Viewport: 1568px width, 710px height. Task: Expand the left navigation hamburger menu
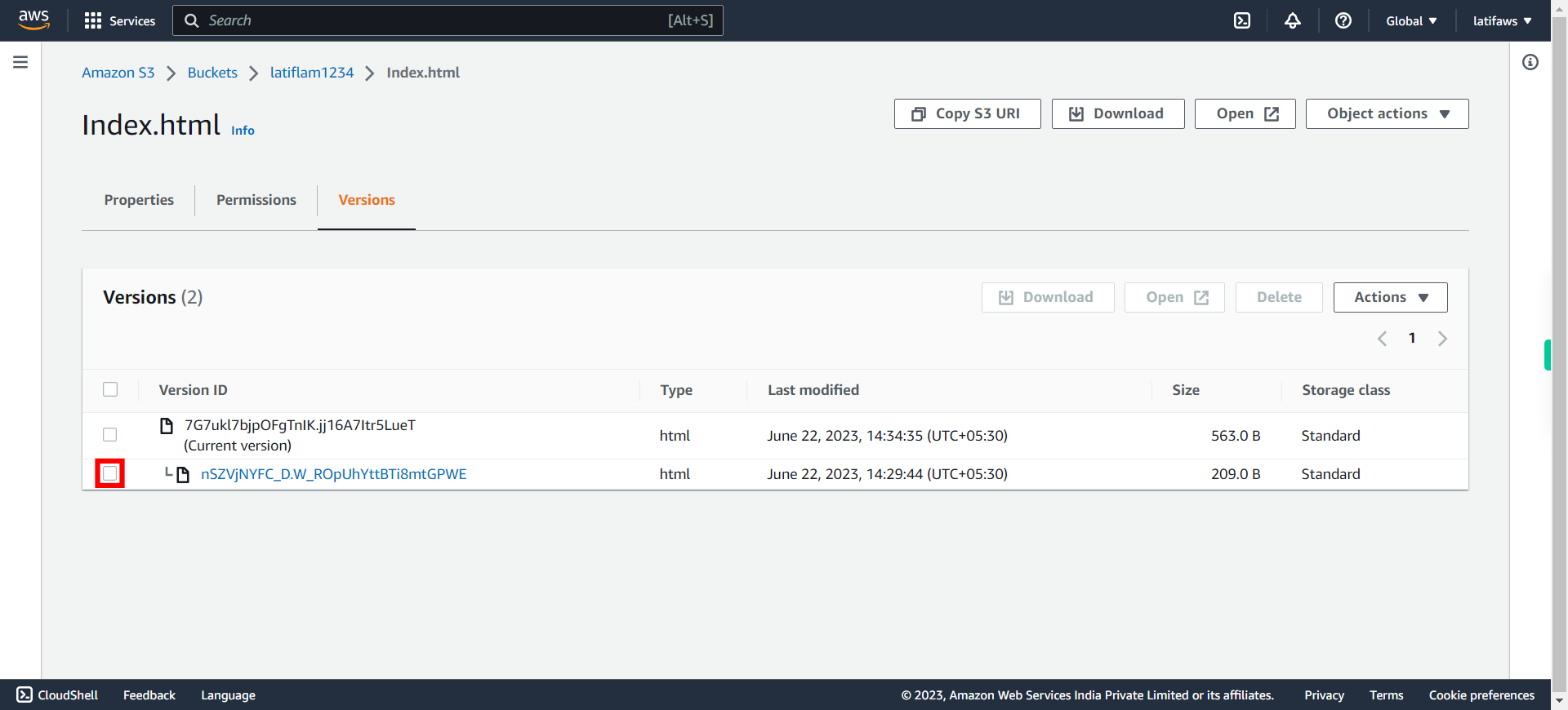(20, 62)
